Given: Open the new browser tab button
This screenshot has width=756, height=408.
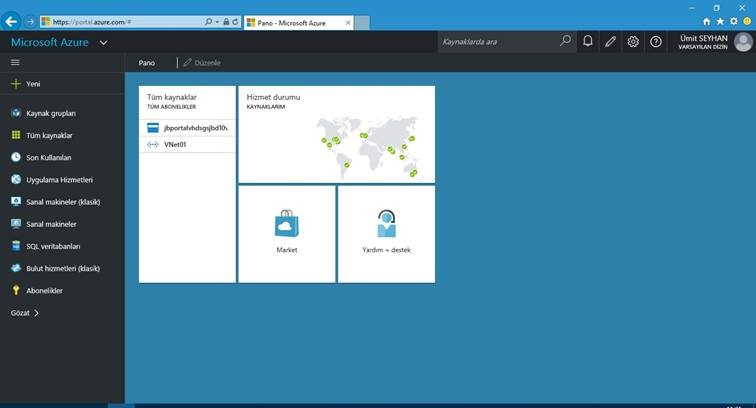Looking at the screenshot, I should pyautogui.click(x=362, y=23).
